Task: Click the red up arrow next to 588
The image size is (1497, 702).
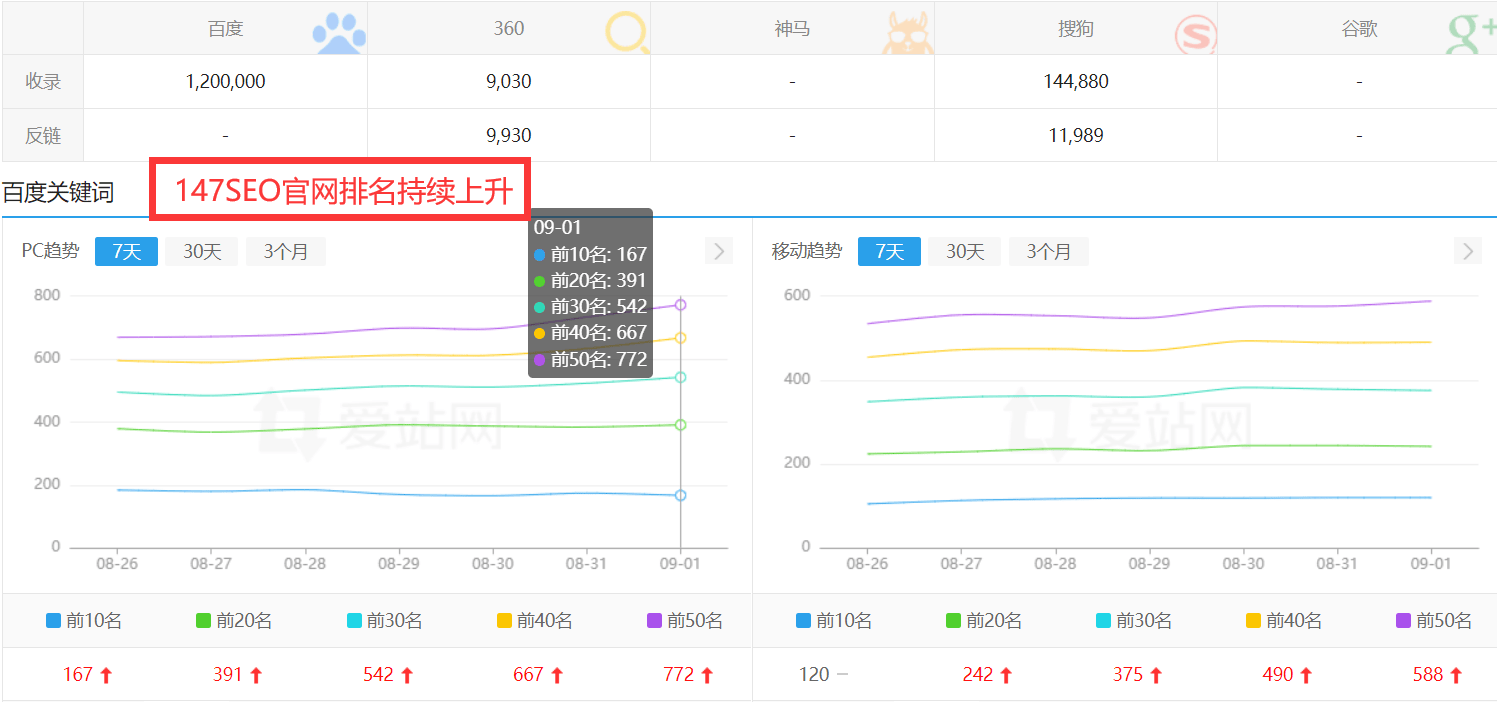Action: point(1456,674)
